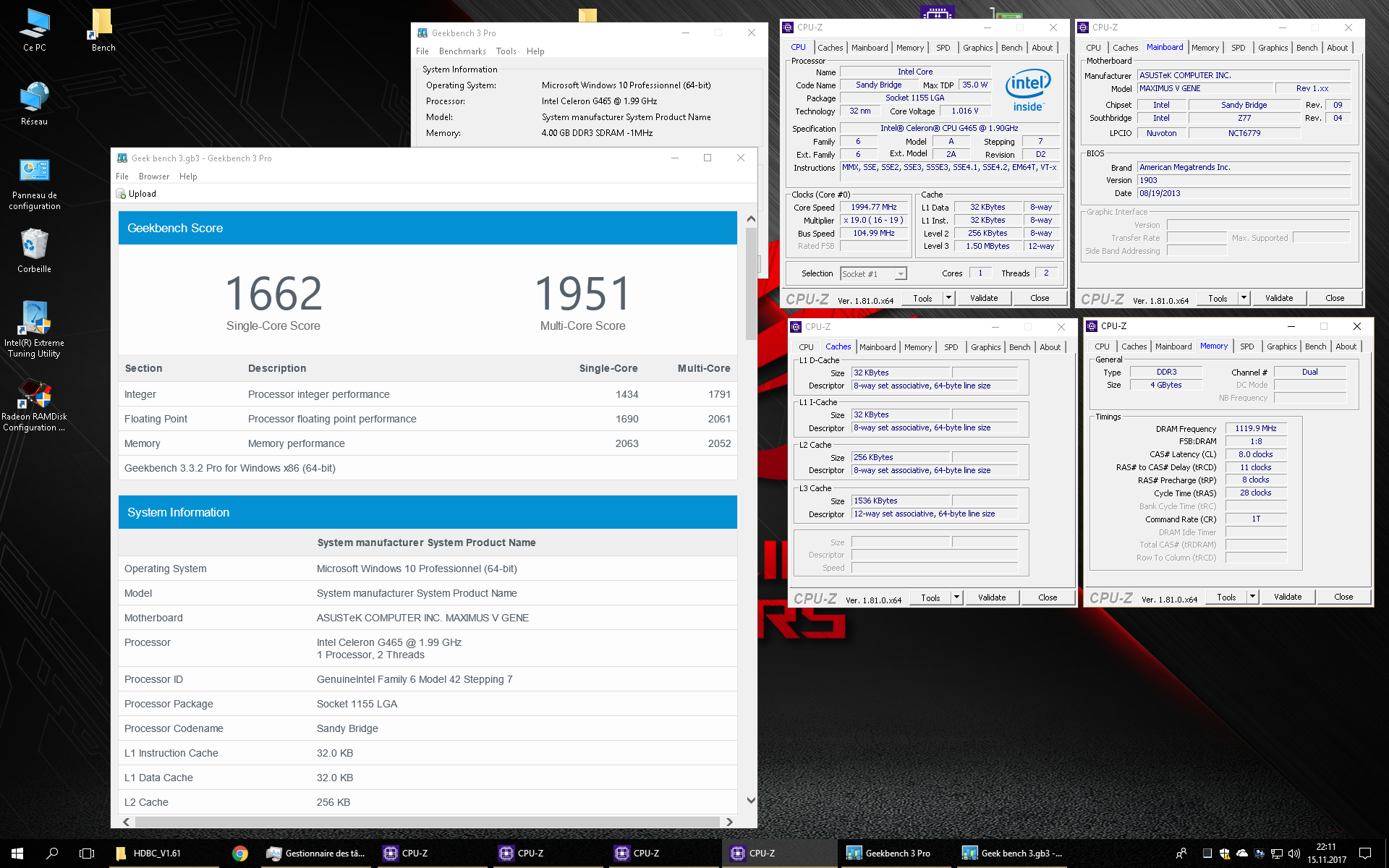Open the action center notification icon
The height and width of the screenshot is (868, 1389).
1365,854
